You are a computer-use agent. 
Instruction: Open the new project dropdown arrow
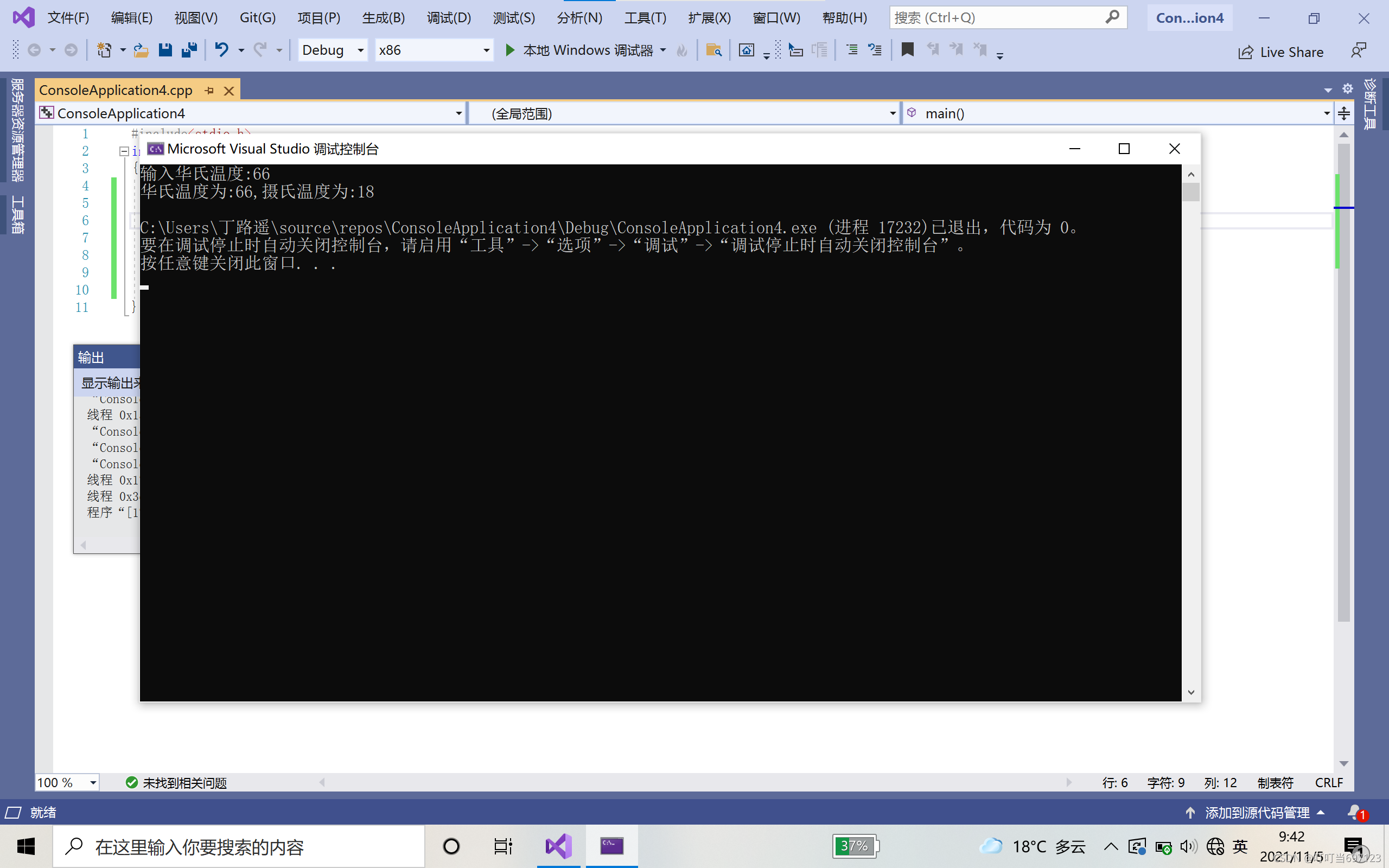123,50
